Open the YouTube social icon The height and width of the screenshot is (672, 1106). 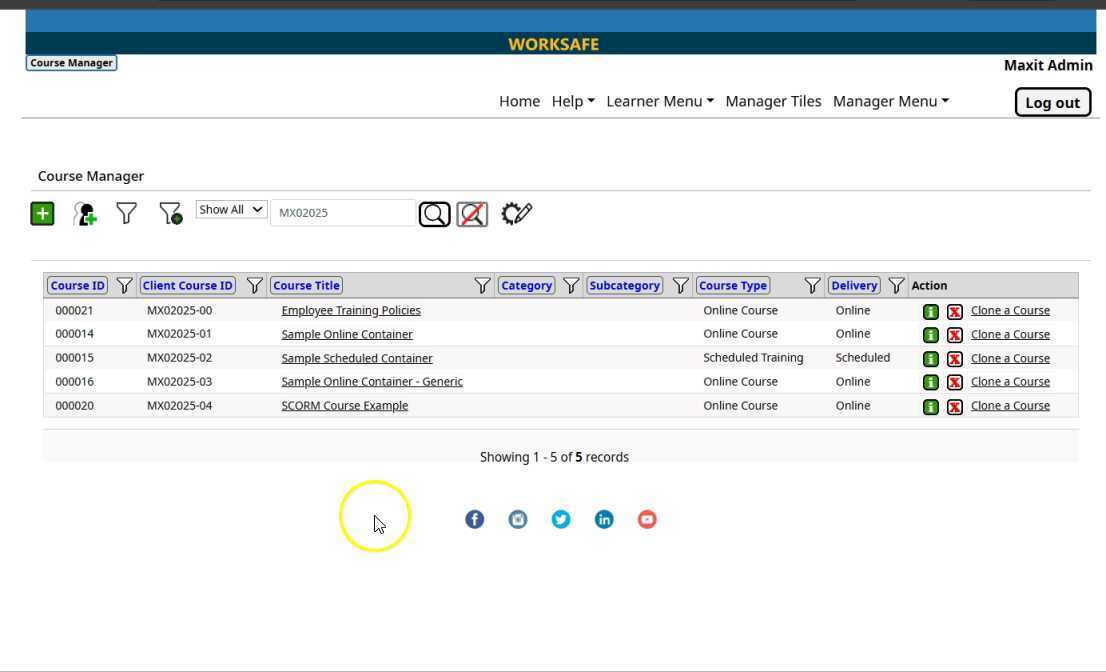click(x=647, y=519)
